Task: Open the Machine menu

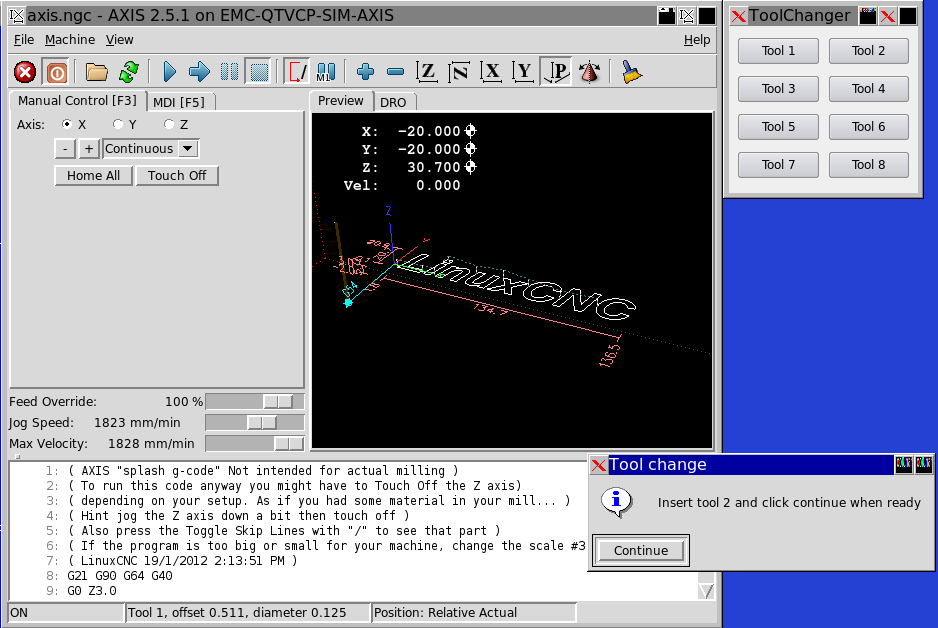Action: 70,39
